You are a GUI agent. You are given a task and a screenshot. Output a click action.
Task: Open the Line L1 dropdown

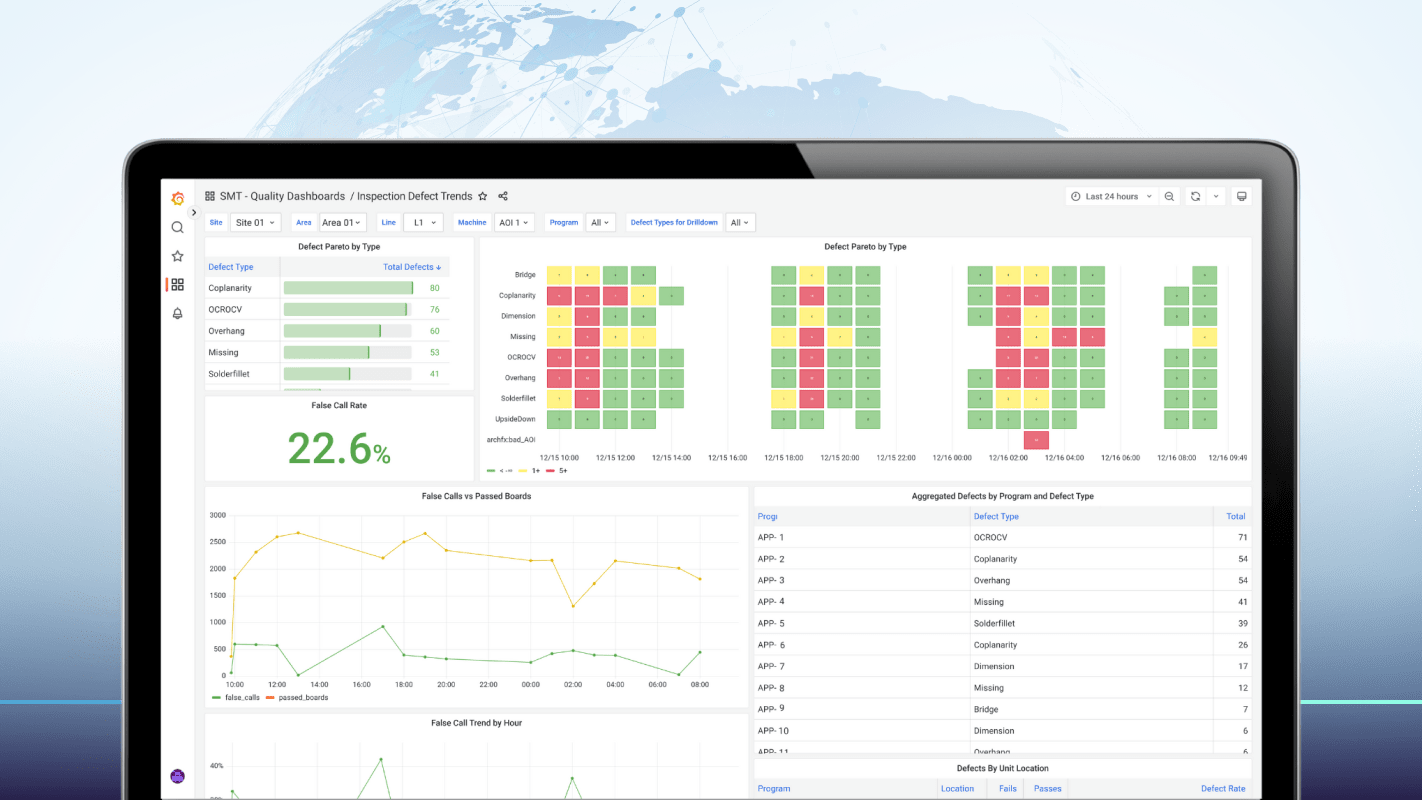pyautogui.click(x=423, y=223)
